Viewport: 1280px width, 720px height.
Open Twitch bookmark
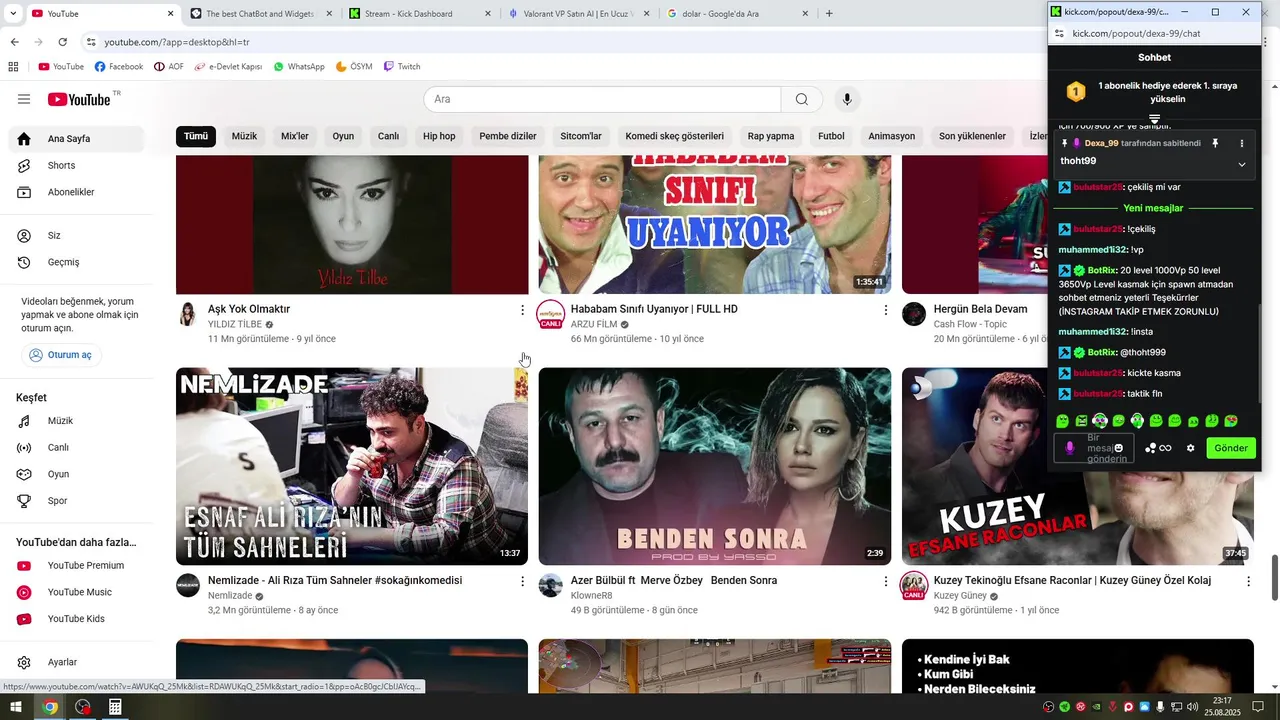[x=402, y=67]
